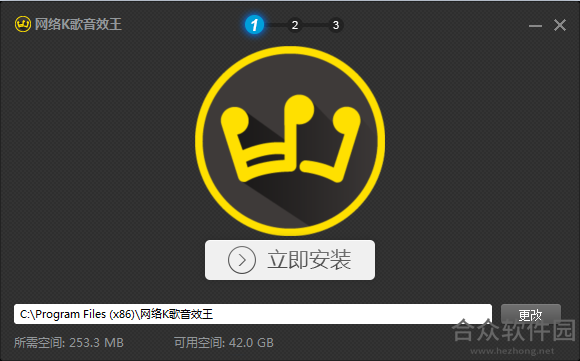
Task: Click the 所需空间: 253.3 MB text
Action: click(69, 343)
